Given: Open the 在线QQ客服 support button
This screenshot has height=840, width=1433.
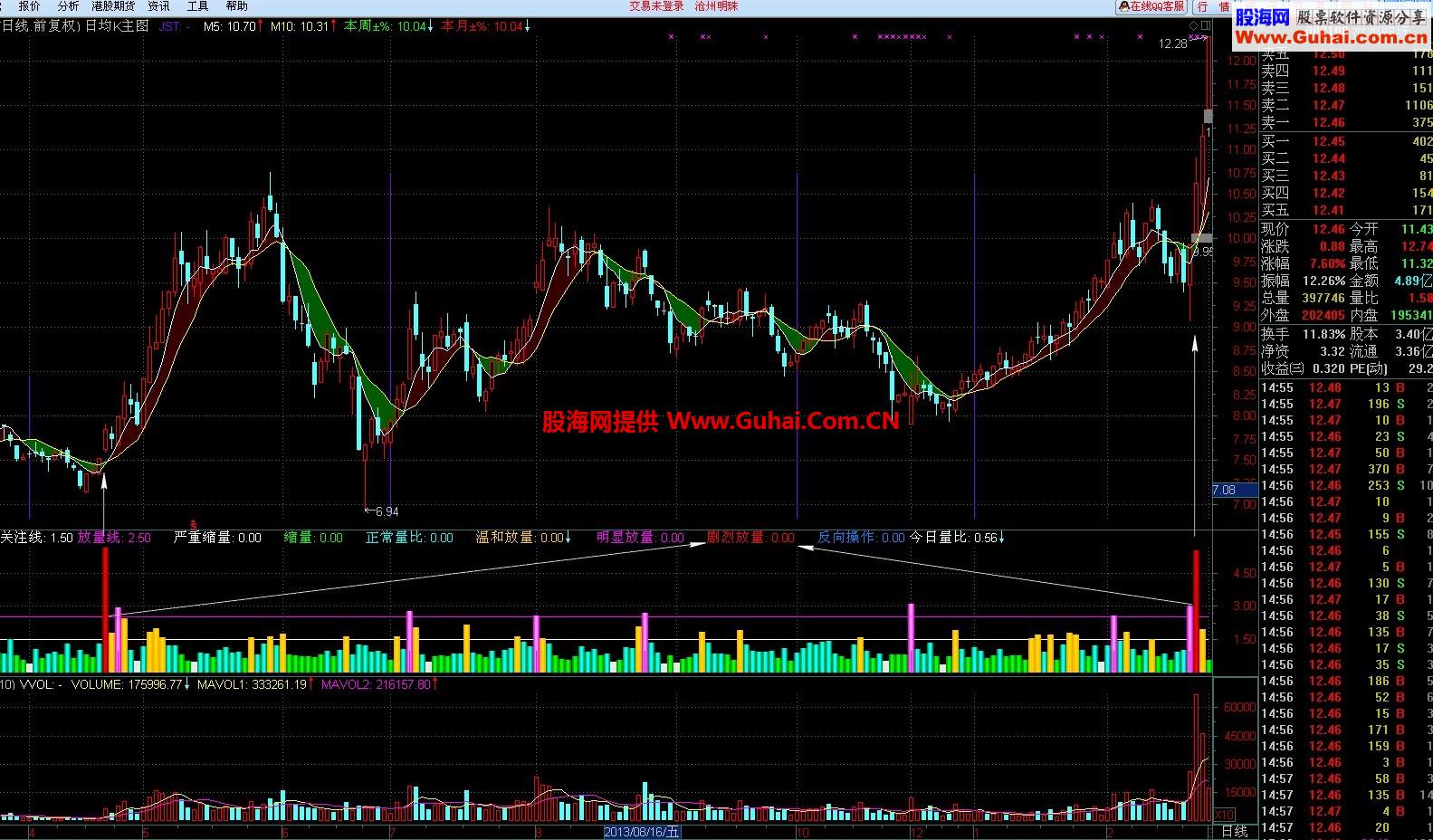Looking at the screenshot, I should tap(1151, 6).
